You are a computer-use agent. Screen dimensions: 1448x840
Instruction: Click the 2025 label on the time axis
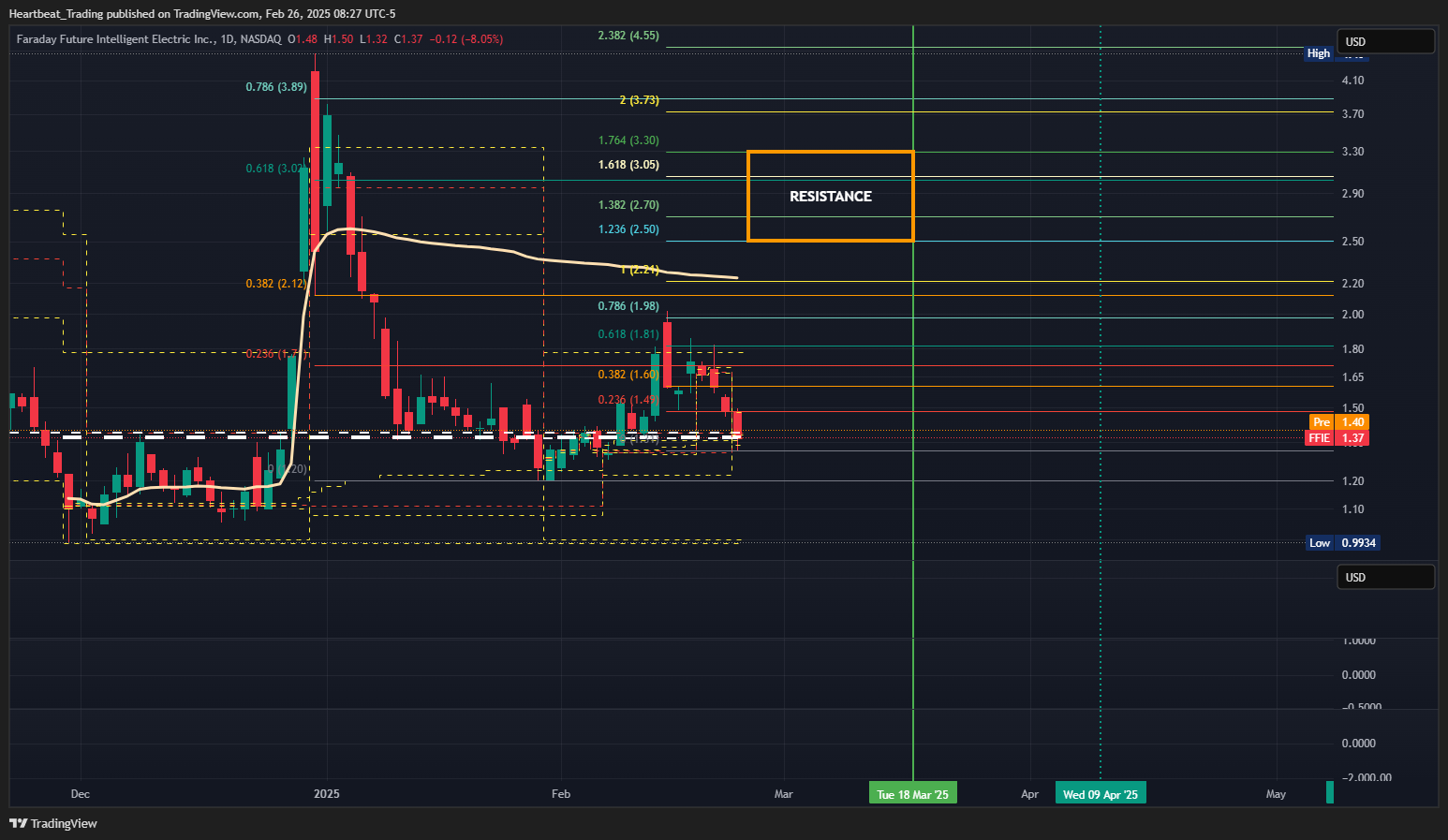click(327, 794)
